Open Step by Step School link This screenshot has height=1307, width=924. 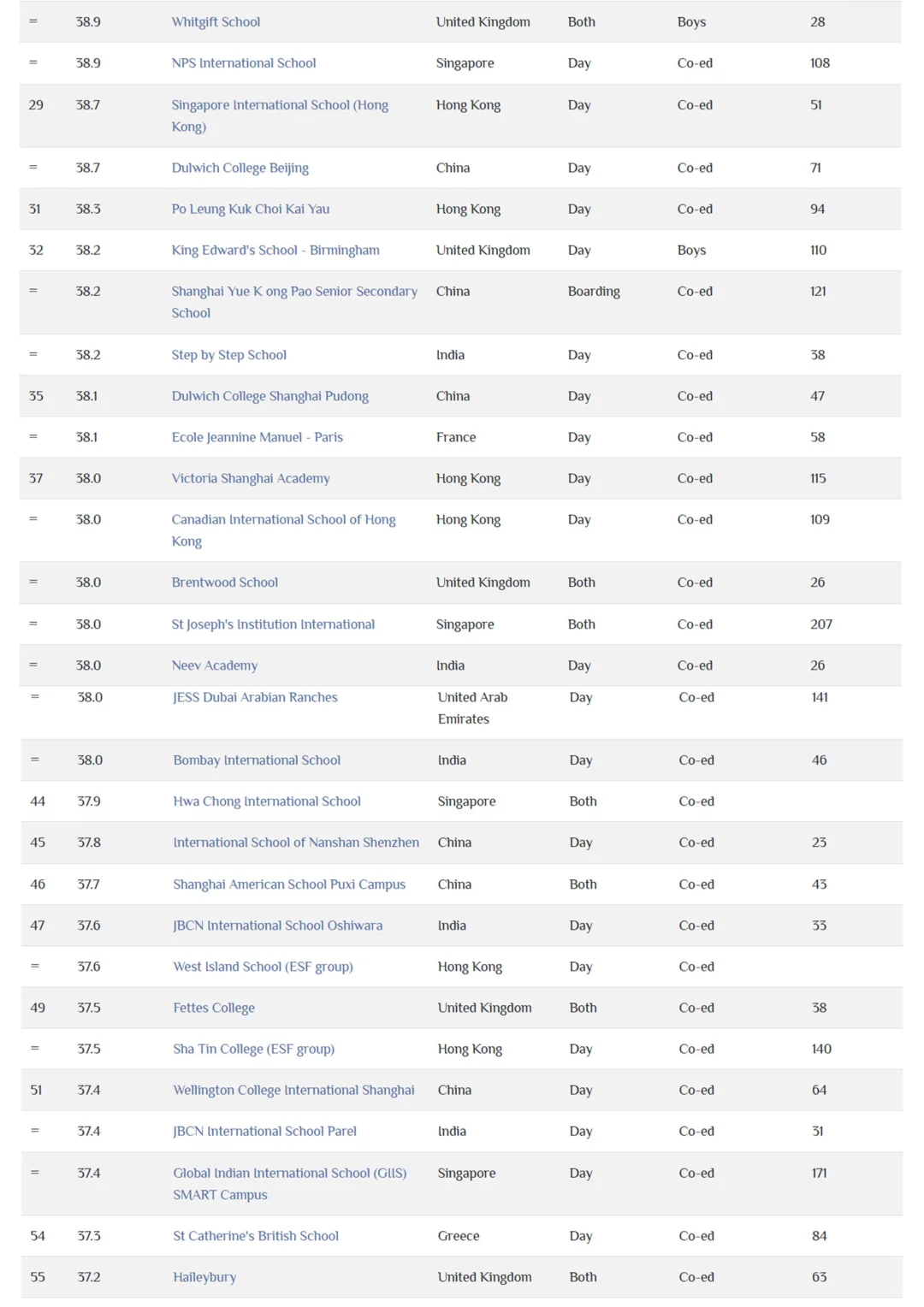point(228,355)
